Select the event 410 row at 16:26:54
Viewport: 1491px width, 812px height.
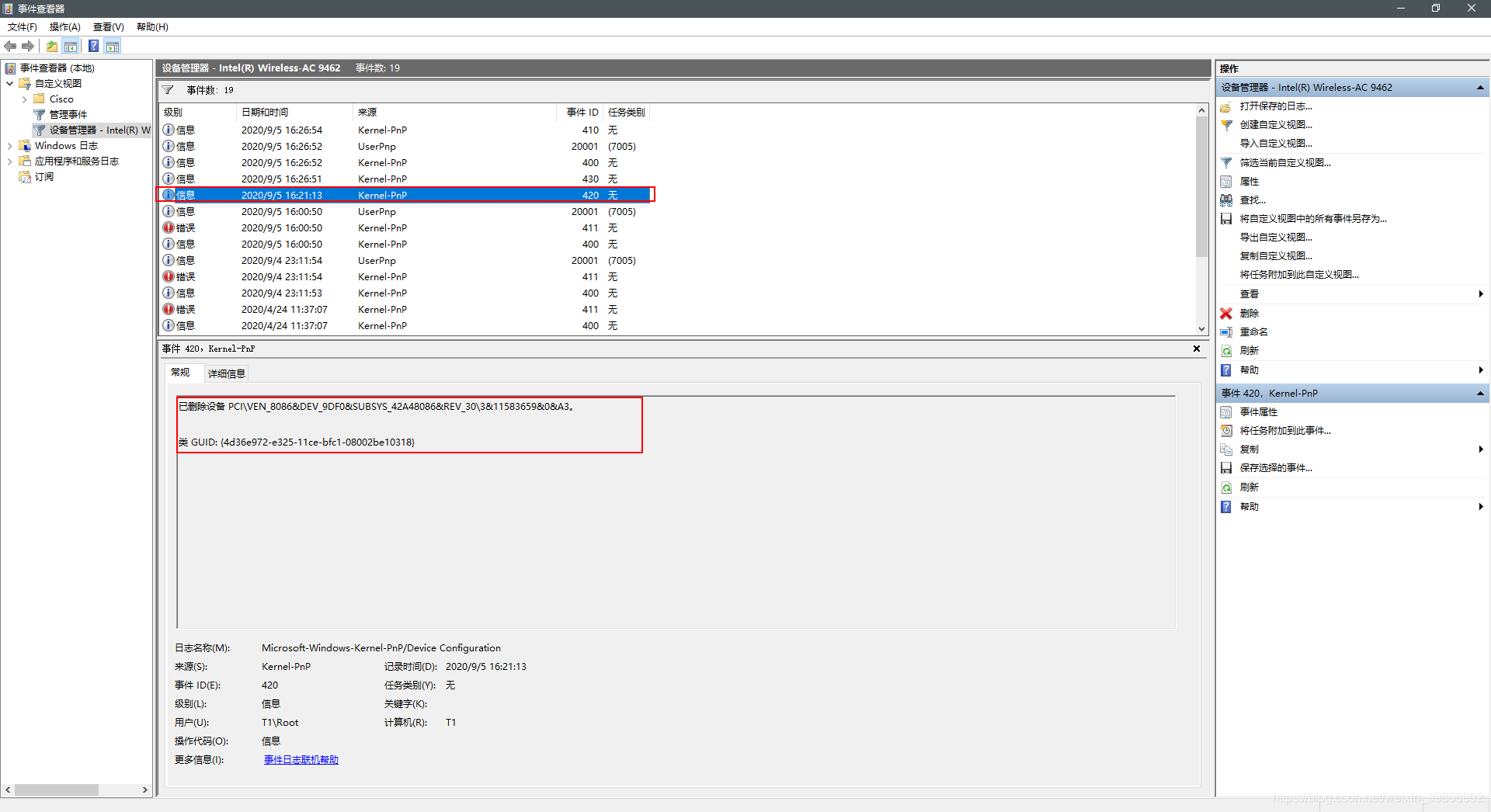[x=405, y=130]
